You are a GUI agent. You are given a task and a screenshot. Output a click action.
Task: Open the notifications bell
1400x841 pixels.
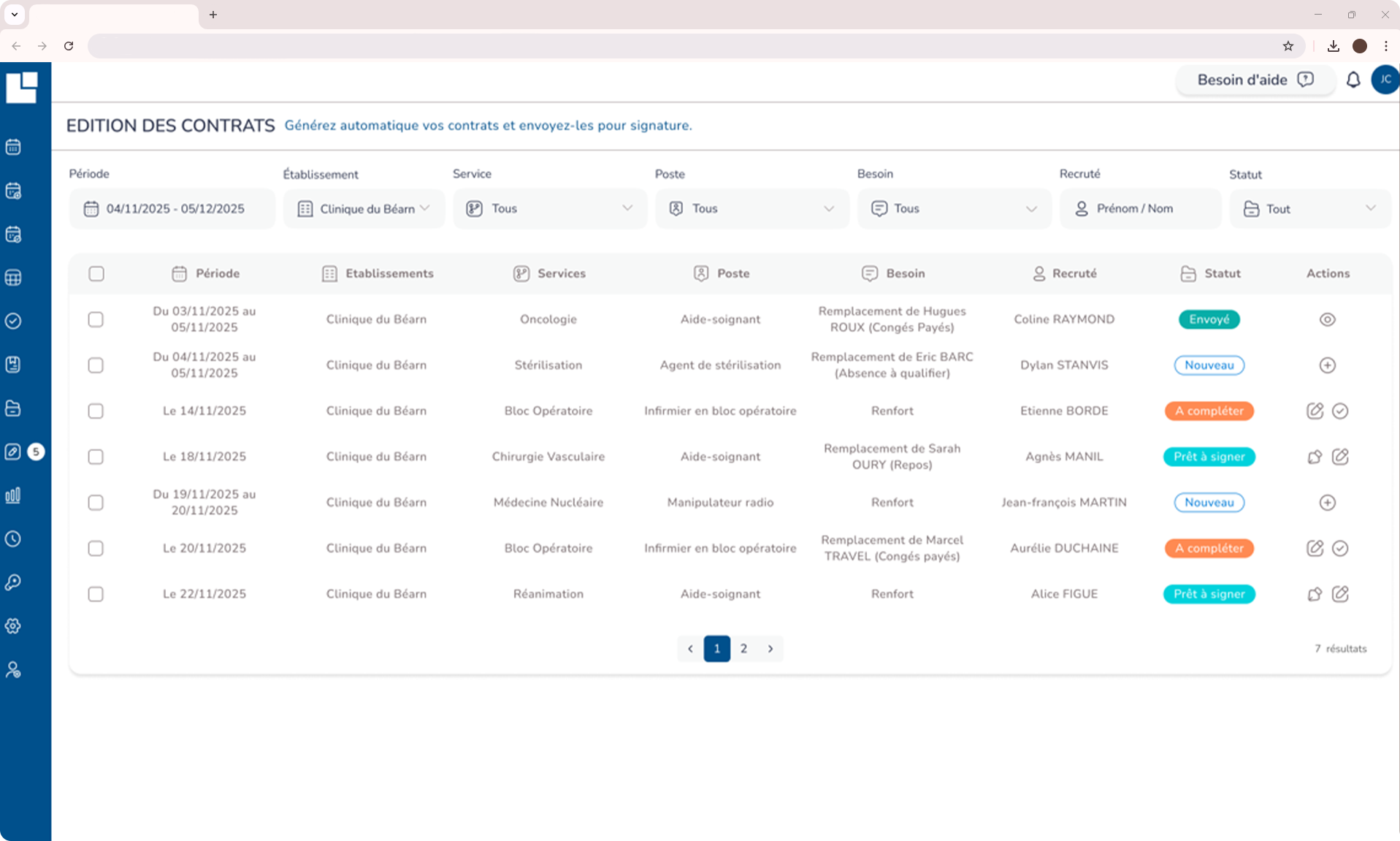tap(1353, 80)
